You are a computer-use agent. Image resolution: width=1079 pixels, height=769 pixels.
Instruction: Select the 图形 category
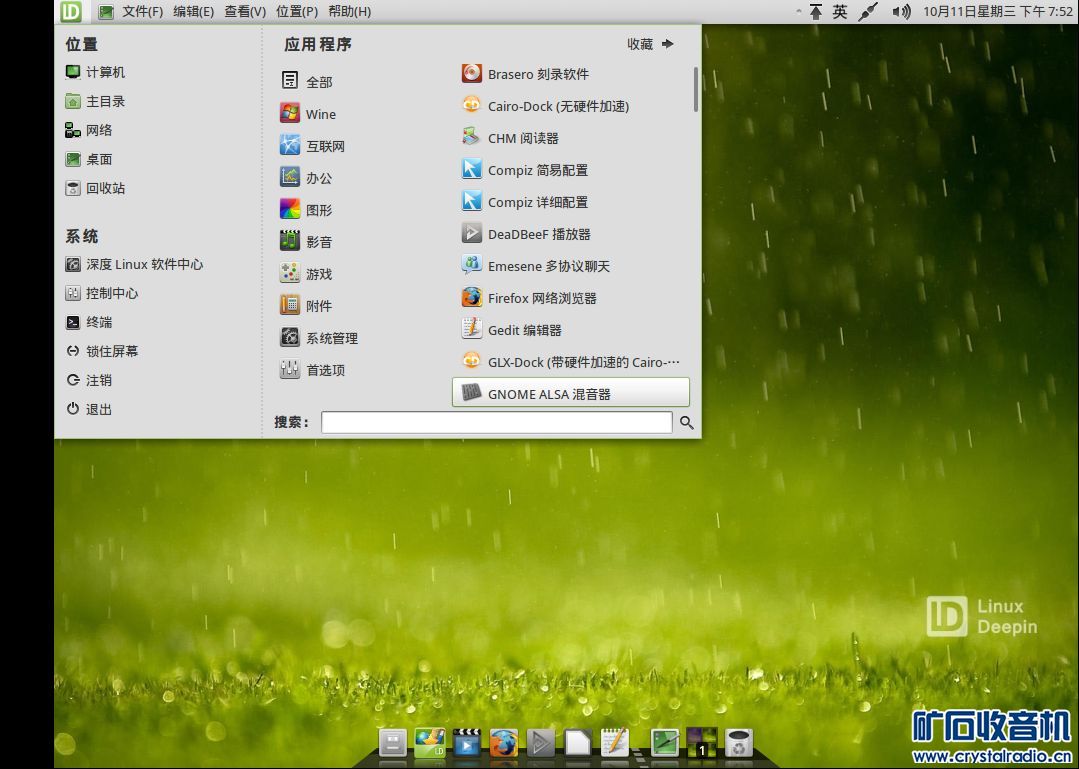(x=307, y=209)
